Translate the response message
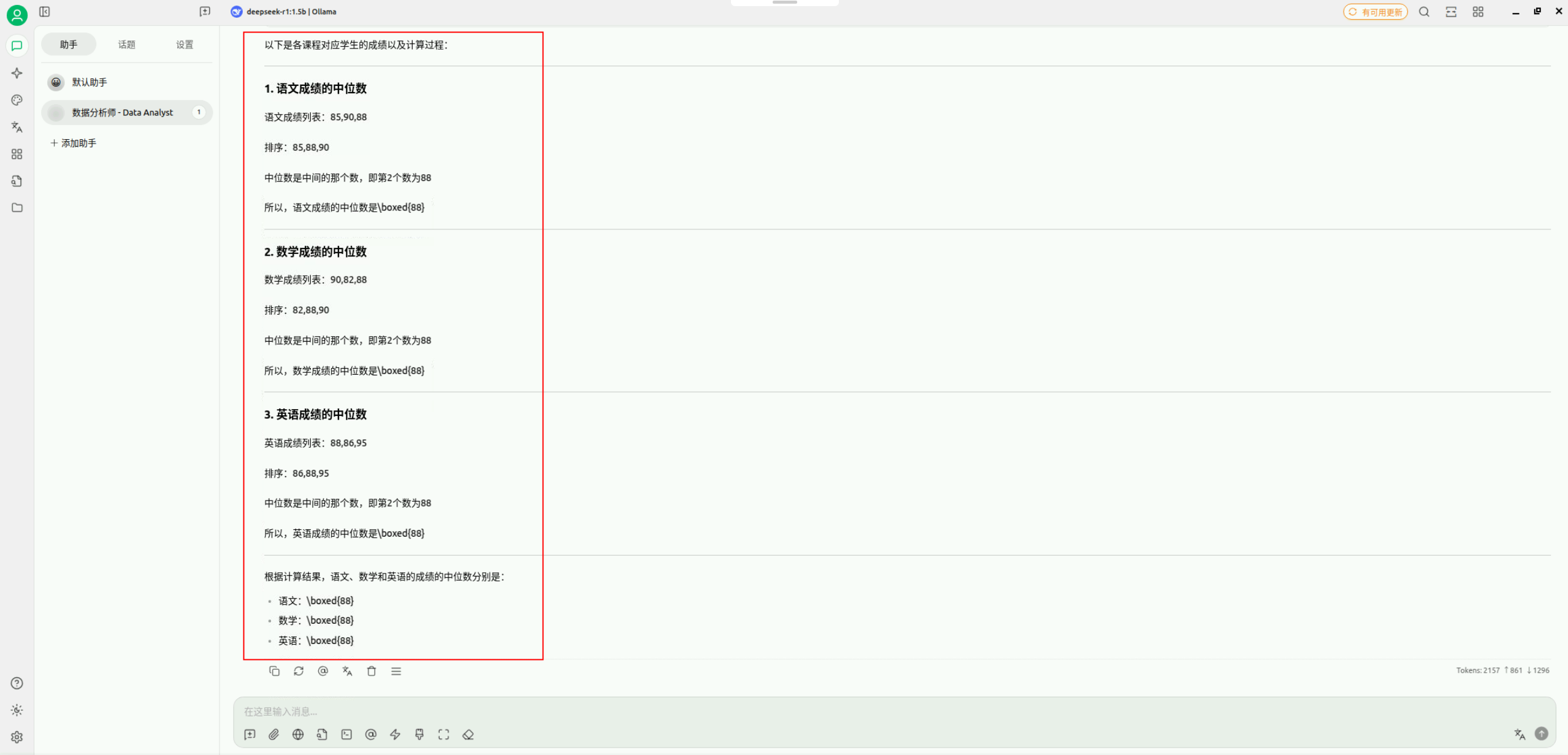The height and width of the screenshot is (755, 1568). click(347, 671)
